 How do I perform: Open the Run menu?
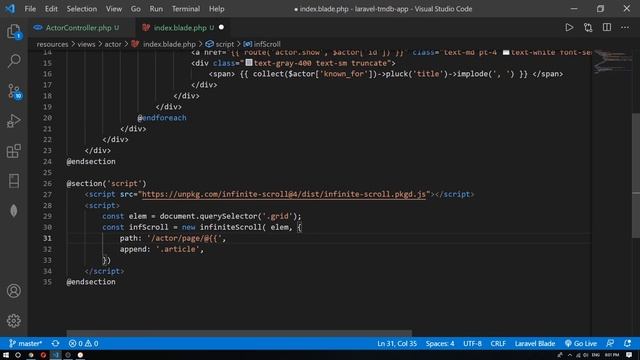156,9
